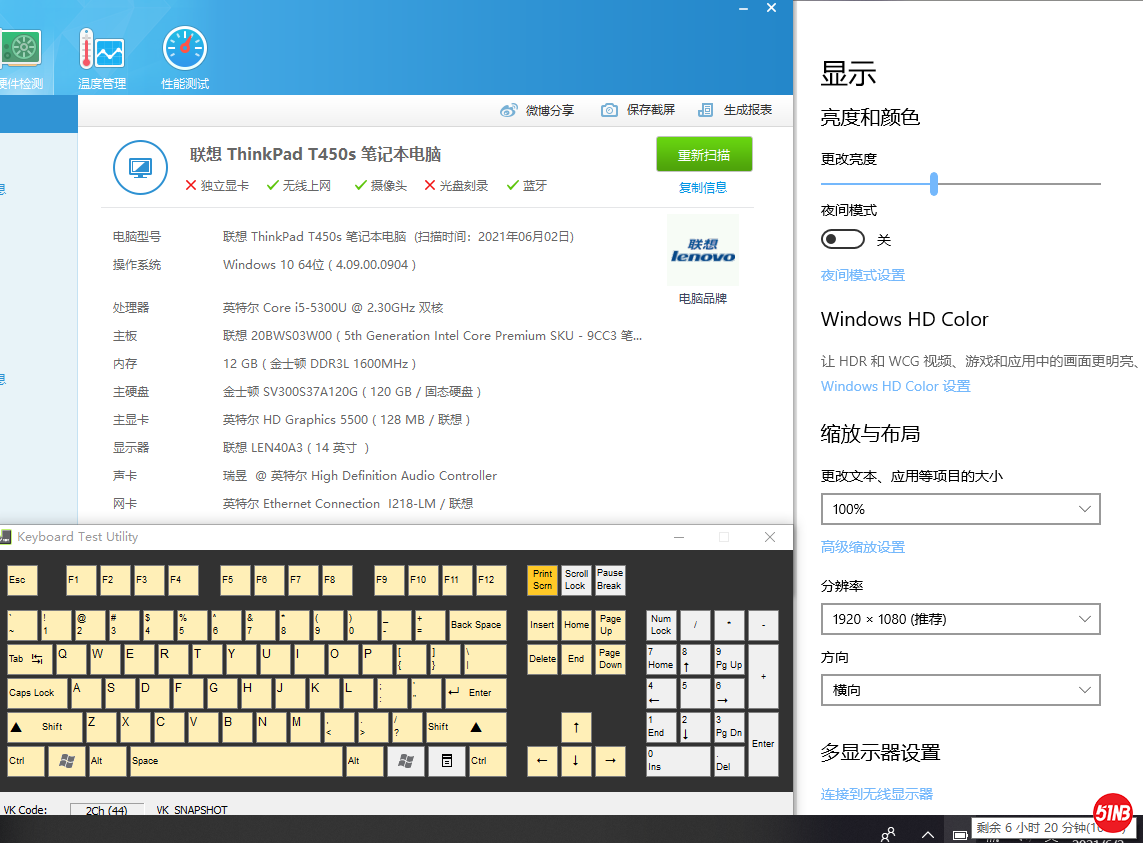The height and width of the screenshot is (843, 1143).
Task: Click the Tab key on the test keyboard
Action: click(29, 659)
